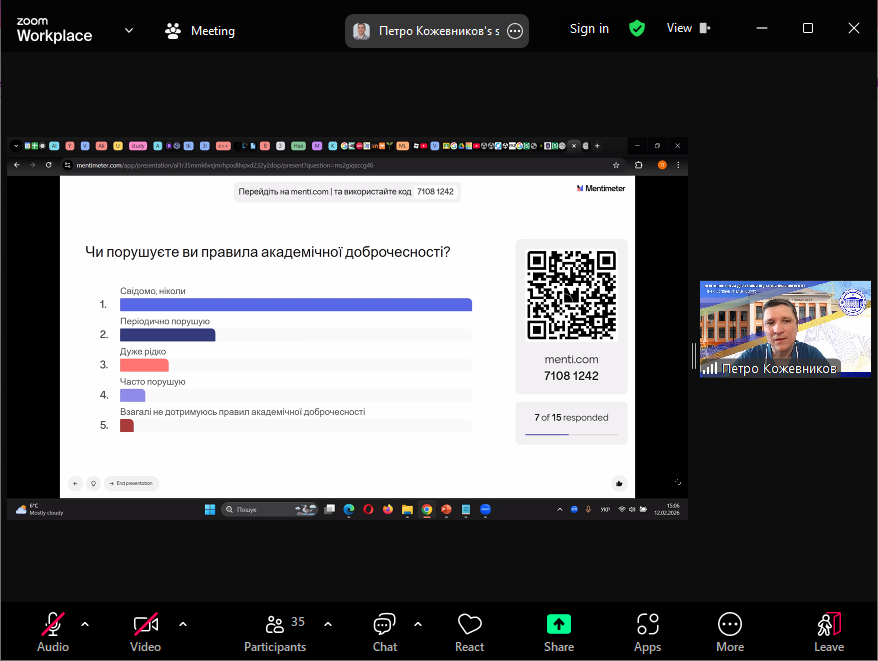Open the View layout menu

[688, 28]
